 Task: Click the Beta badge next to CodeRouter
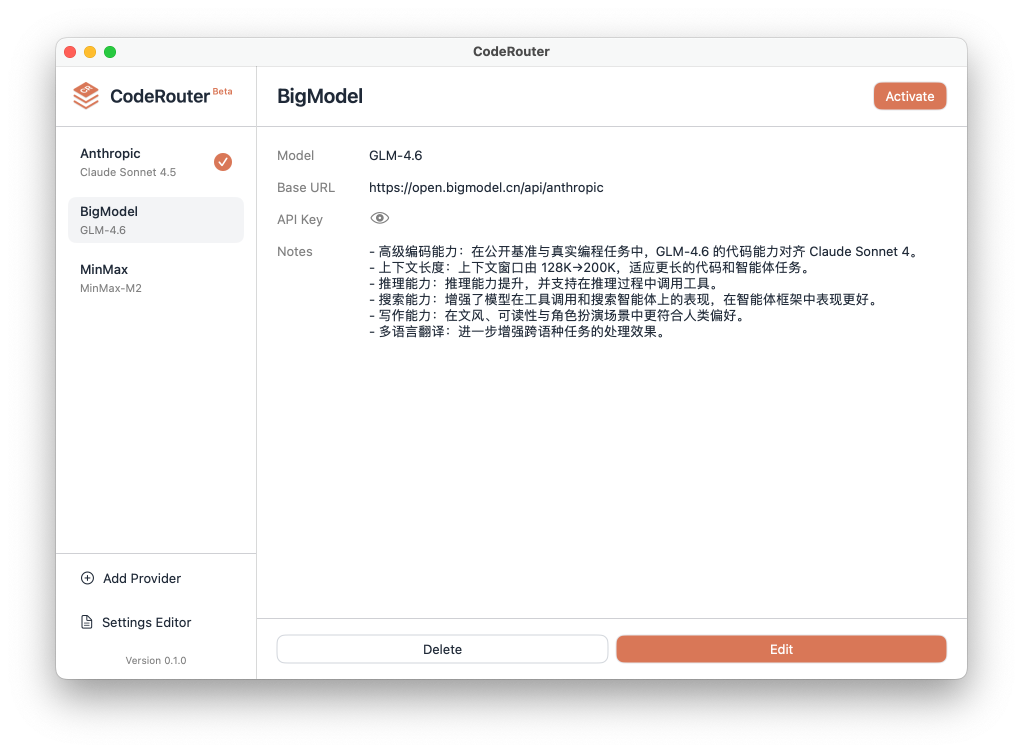pos(222,91)
